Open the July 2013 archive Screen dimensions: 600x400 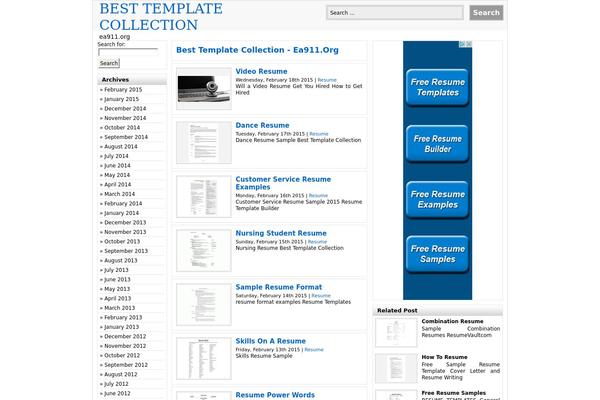116,270
